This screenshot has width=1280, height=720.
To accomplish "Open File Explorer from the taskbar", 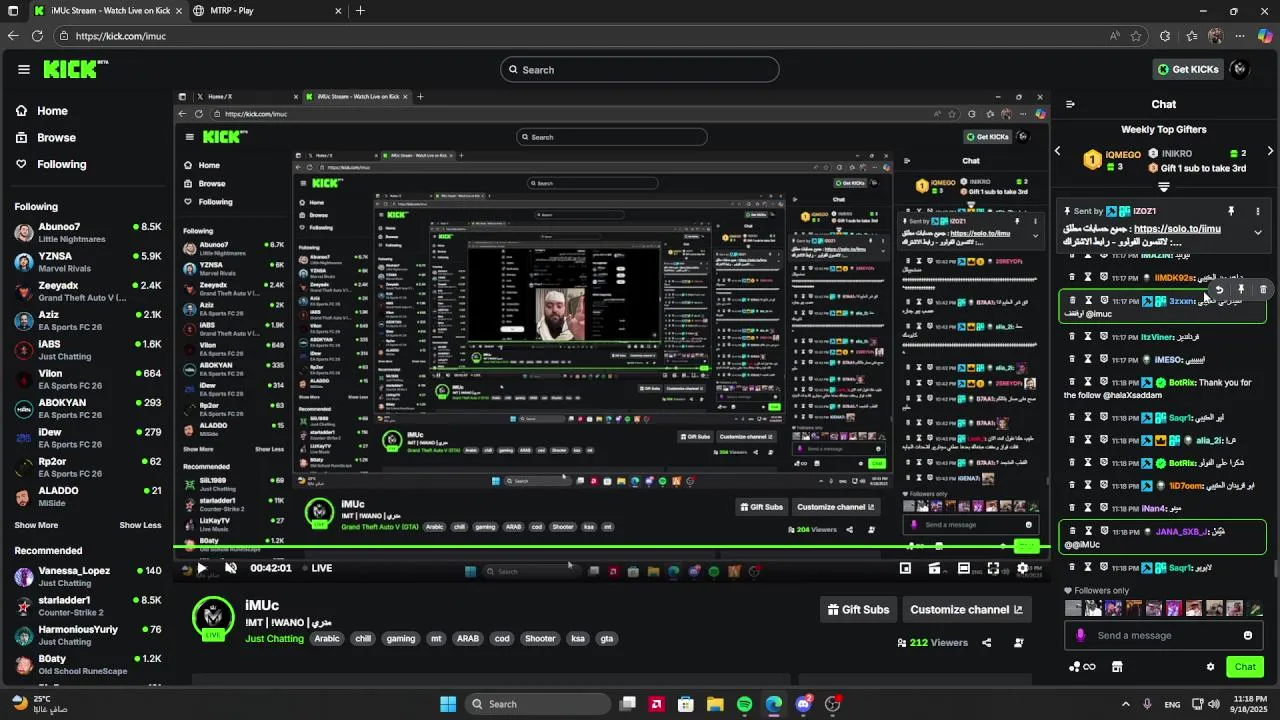I will 715,704.
